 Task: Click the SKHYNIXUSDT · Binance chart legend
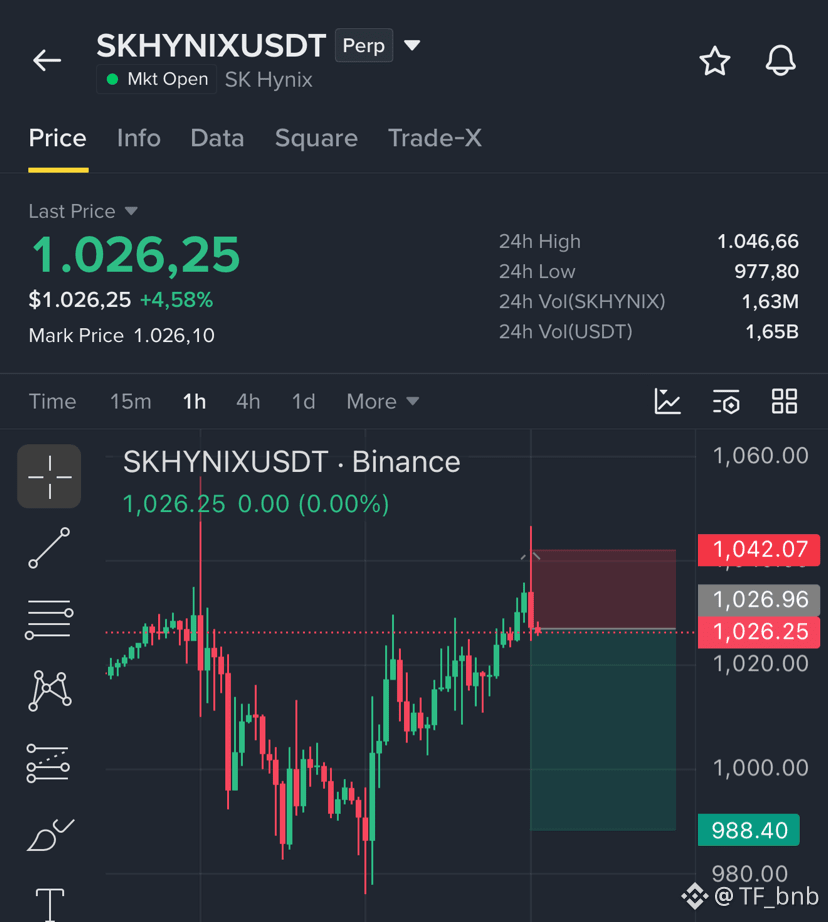(x=292, y=462)
